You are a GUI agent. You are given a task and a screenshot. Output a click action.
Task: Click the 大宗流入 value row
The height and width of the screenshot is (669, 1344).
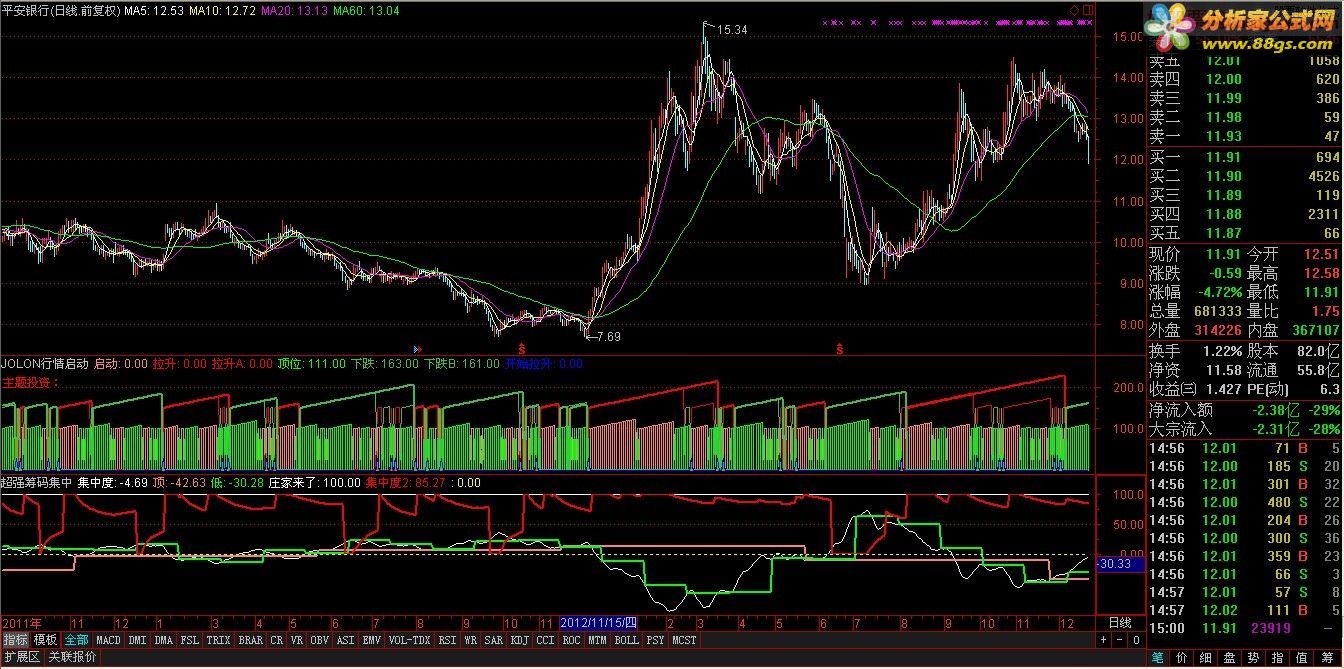tap(1244, 429)
